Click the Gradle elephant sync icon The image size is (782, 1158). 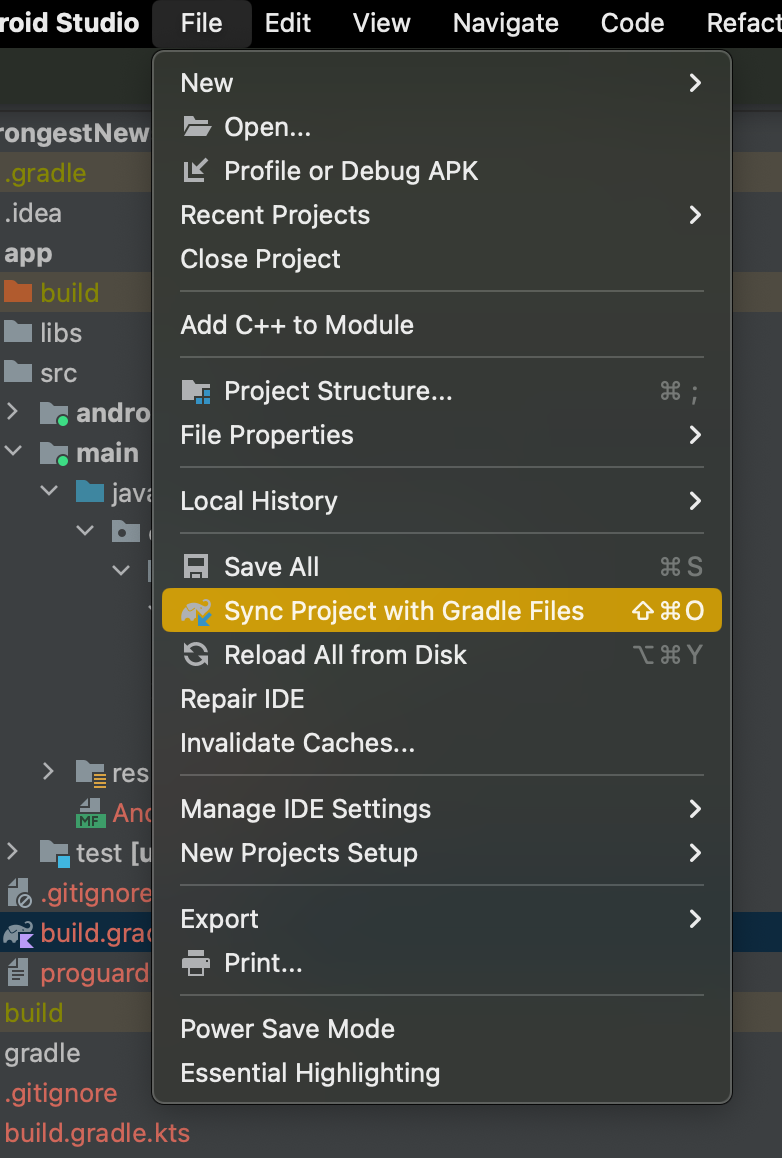pos(196,611)
